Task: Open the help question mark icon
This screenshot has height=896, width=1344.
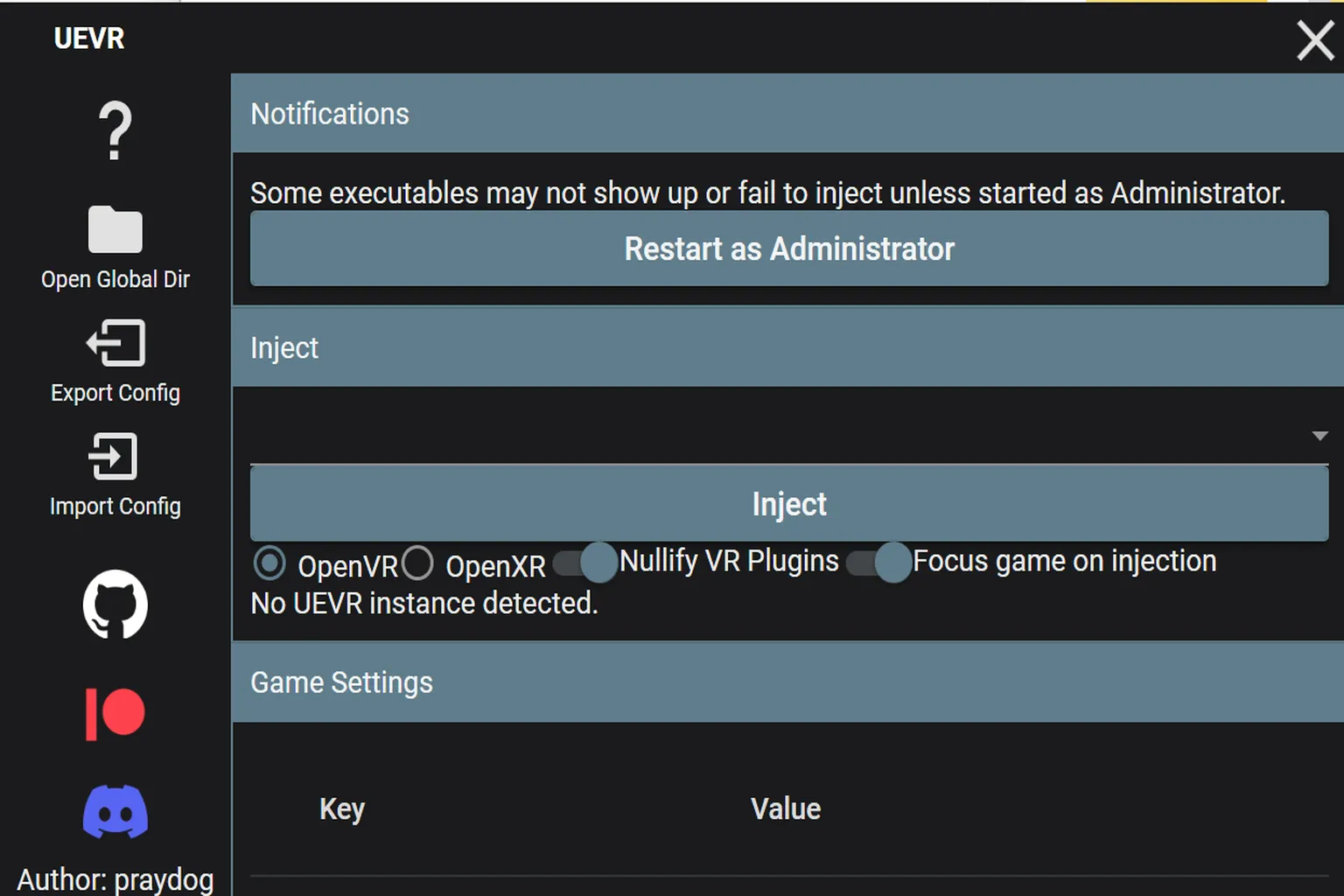Action: coord(115,131)
